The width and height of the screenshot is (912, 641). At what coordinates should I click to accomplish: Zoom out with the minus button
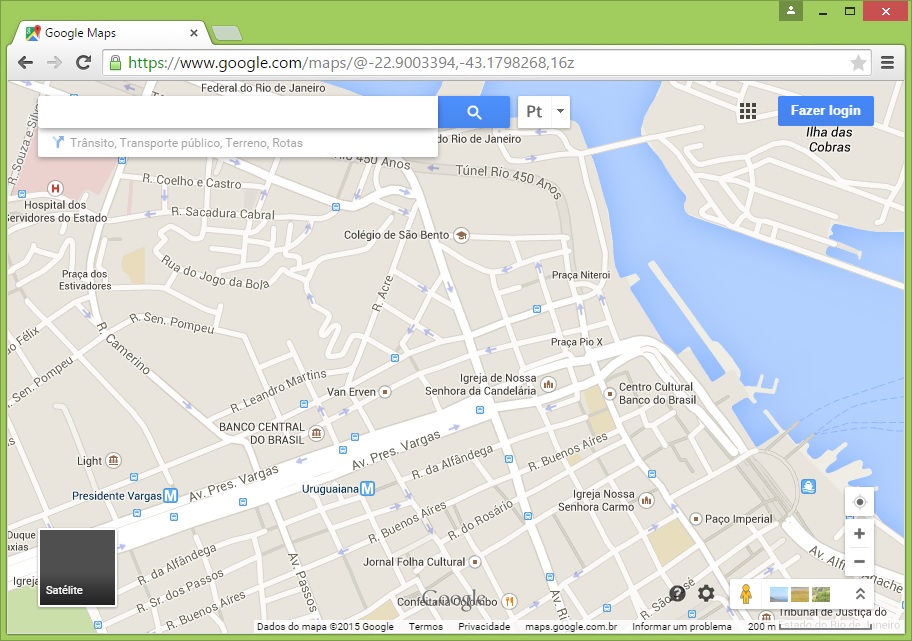click(x=859, y=561)
